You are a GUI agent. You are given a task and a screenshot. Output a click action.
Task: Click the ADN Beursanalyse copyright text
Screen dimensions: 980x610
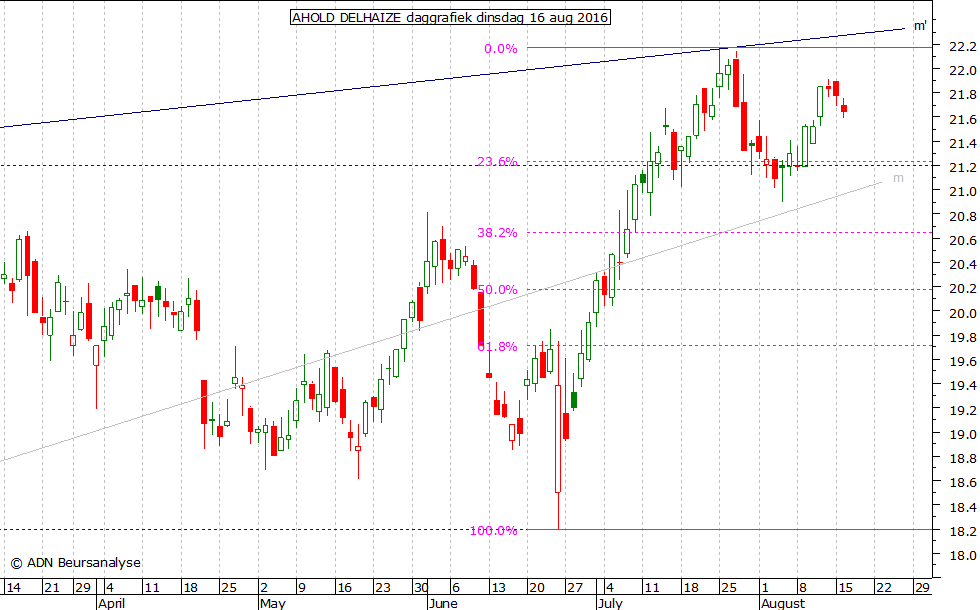pyautogui.click(x=76, y=562)
